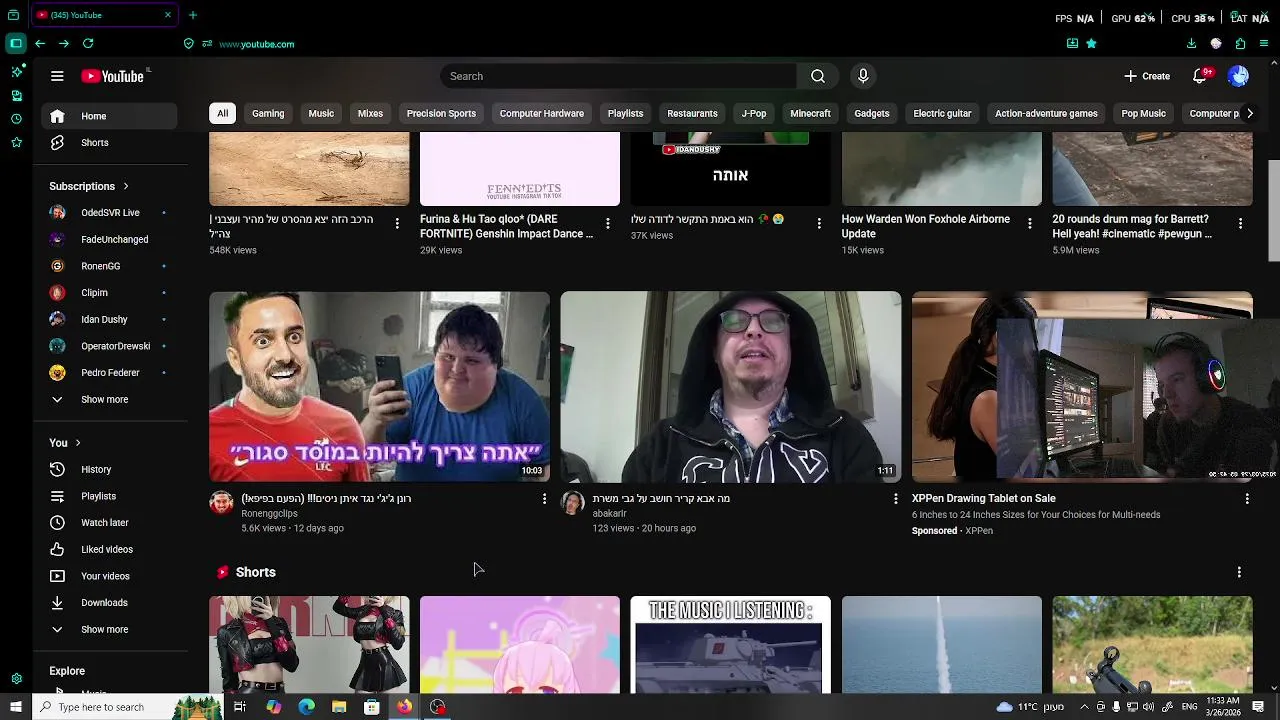1280x720 pixels.
Task: Expand the Subscriptions header chevron
Action: [x=126, y=186]
